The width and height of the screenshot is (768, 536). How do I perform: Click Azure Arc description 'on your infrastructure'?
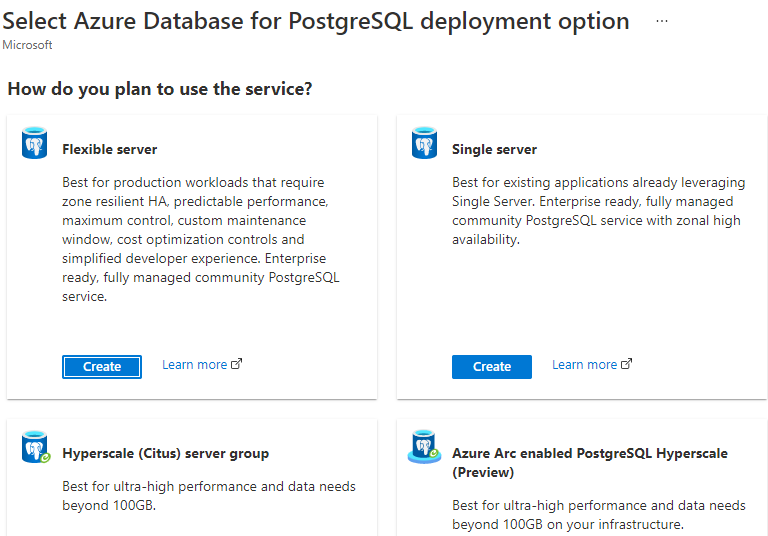point(615,524)
